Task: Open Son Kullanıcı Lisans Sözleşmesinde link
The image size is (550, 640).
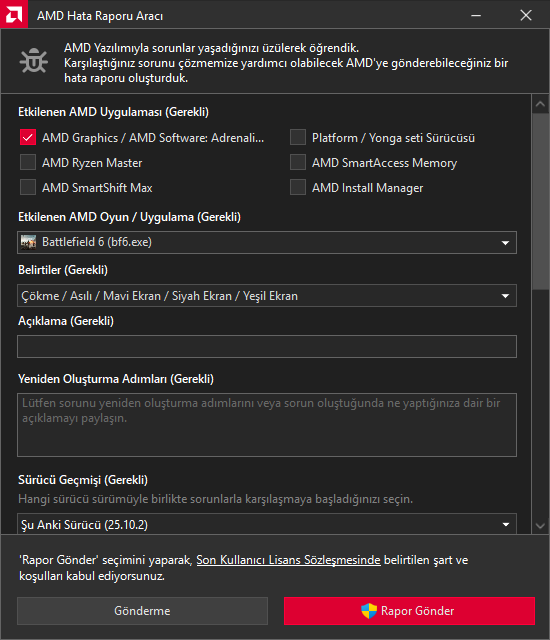Action: pyautogui.click(x=288, y=560)
